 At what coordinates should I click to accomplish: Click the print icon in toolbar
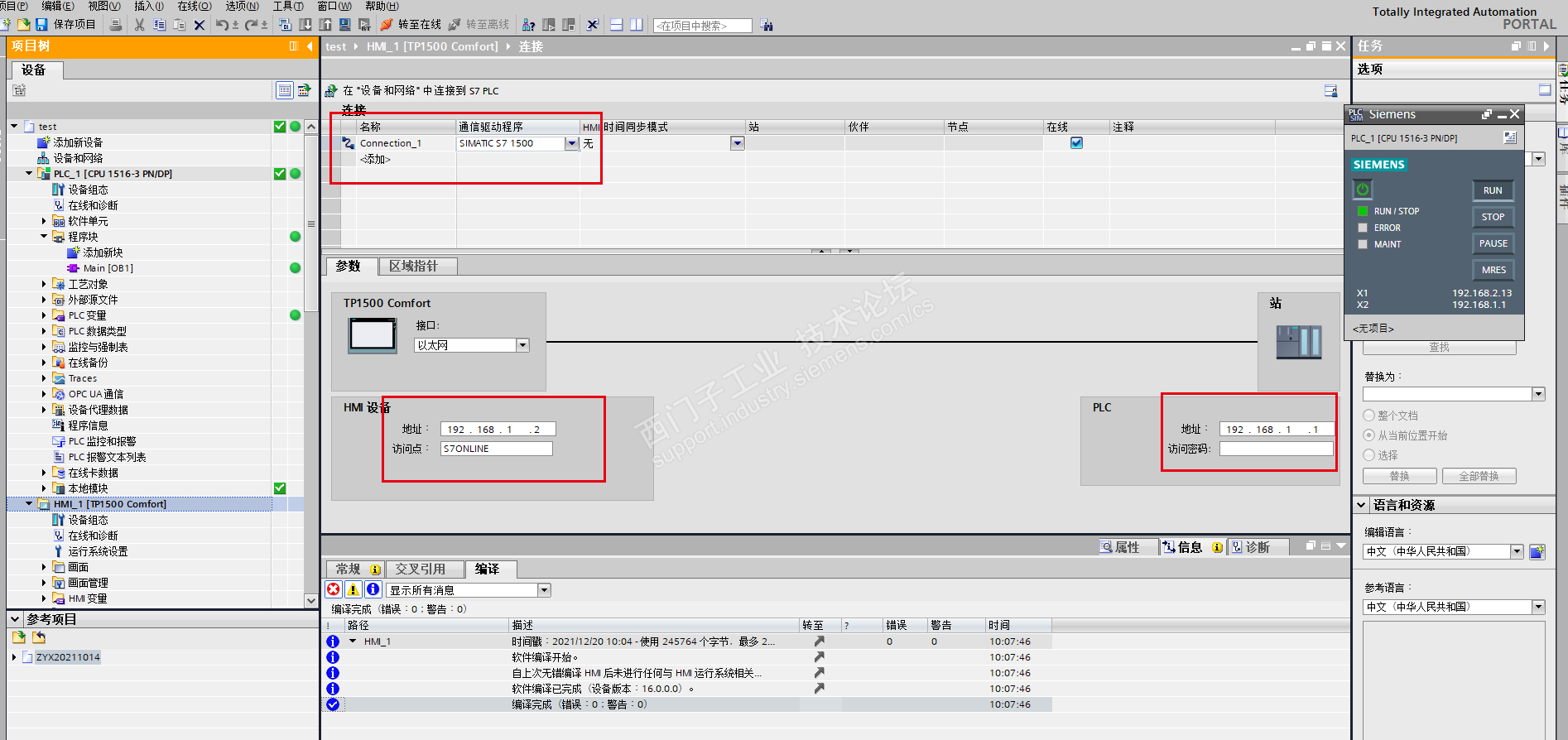click(x=116, y=25)
